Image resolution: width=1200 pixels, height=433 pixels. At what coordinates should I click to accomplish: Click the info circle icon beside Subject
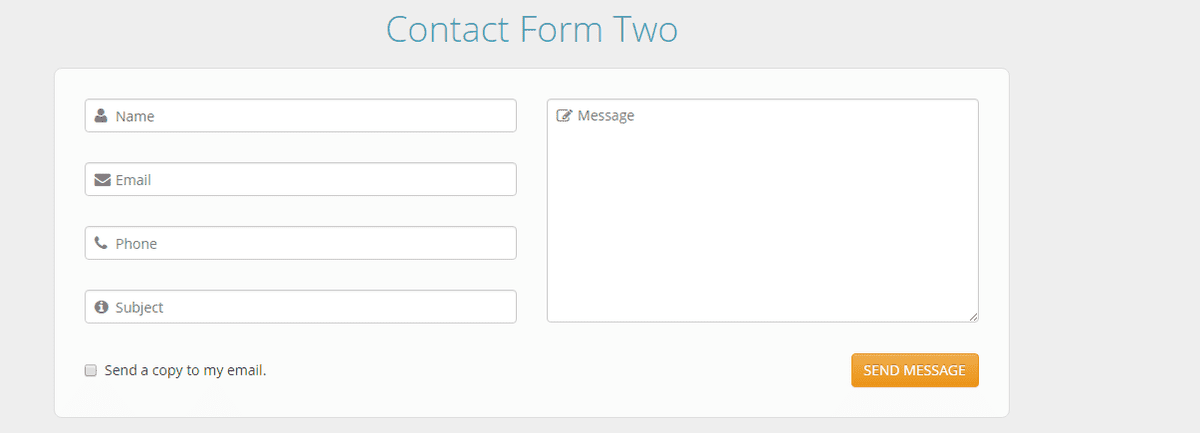coord(101,307)
